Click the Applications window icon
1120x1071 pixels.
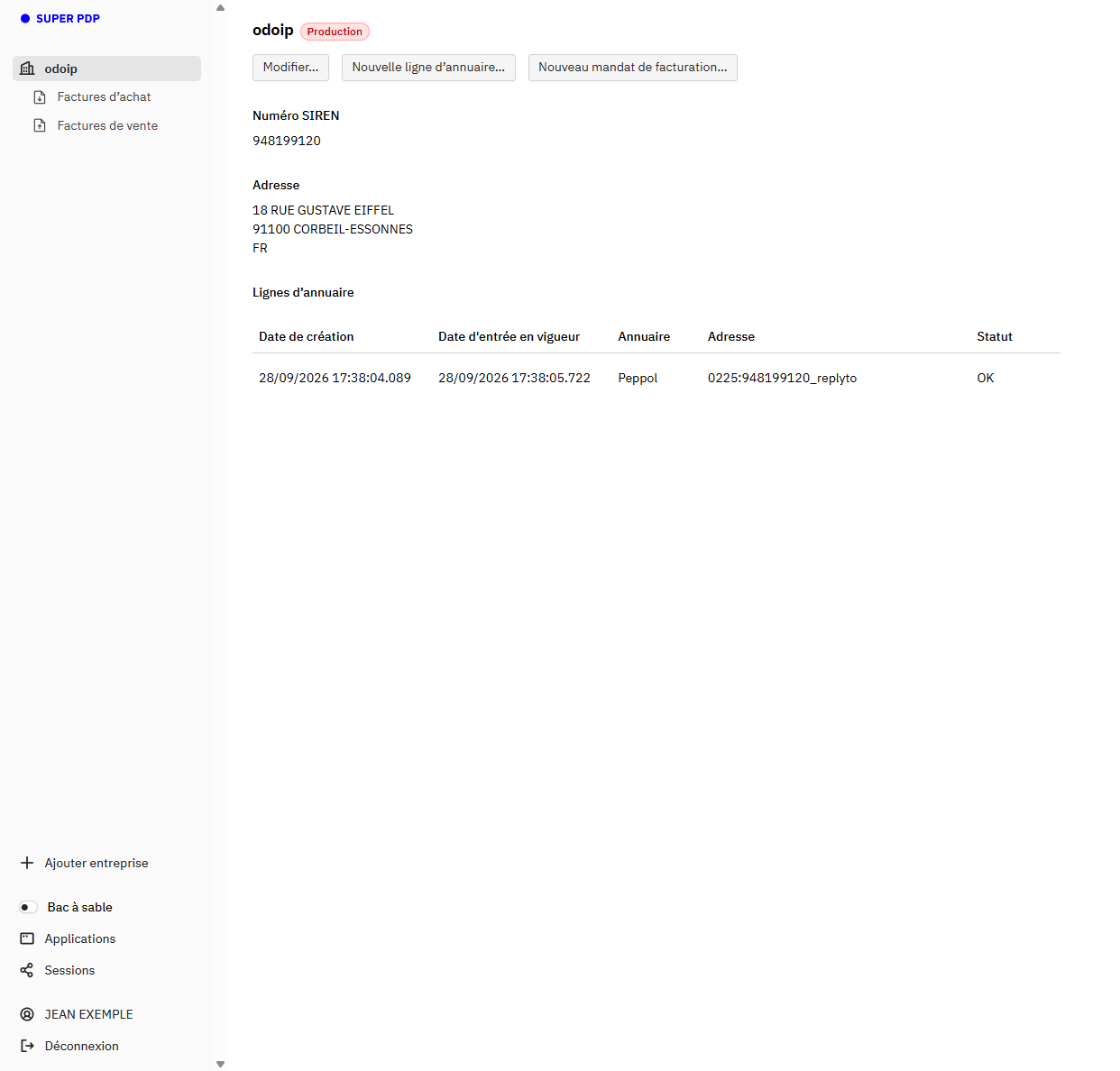(x=27, y=939)
